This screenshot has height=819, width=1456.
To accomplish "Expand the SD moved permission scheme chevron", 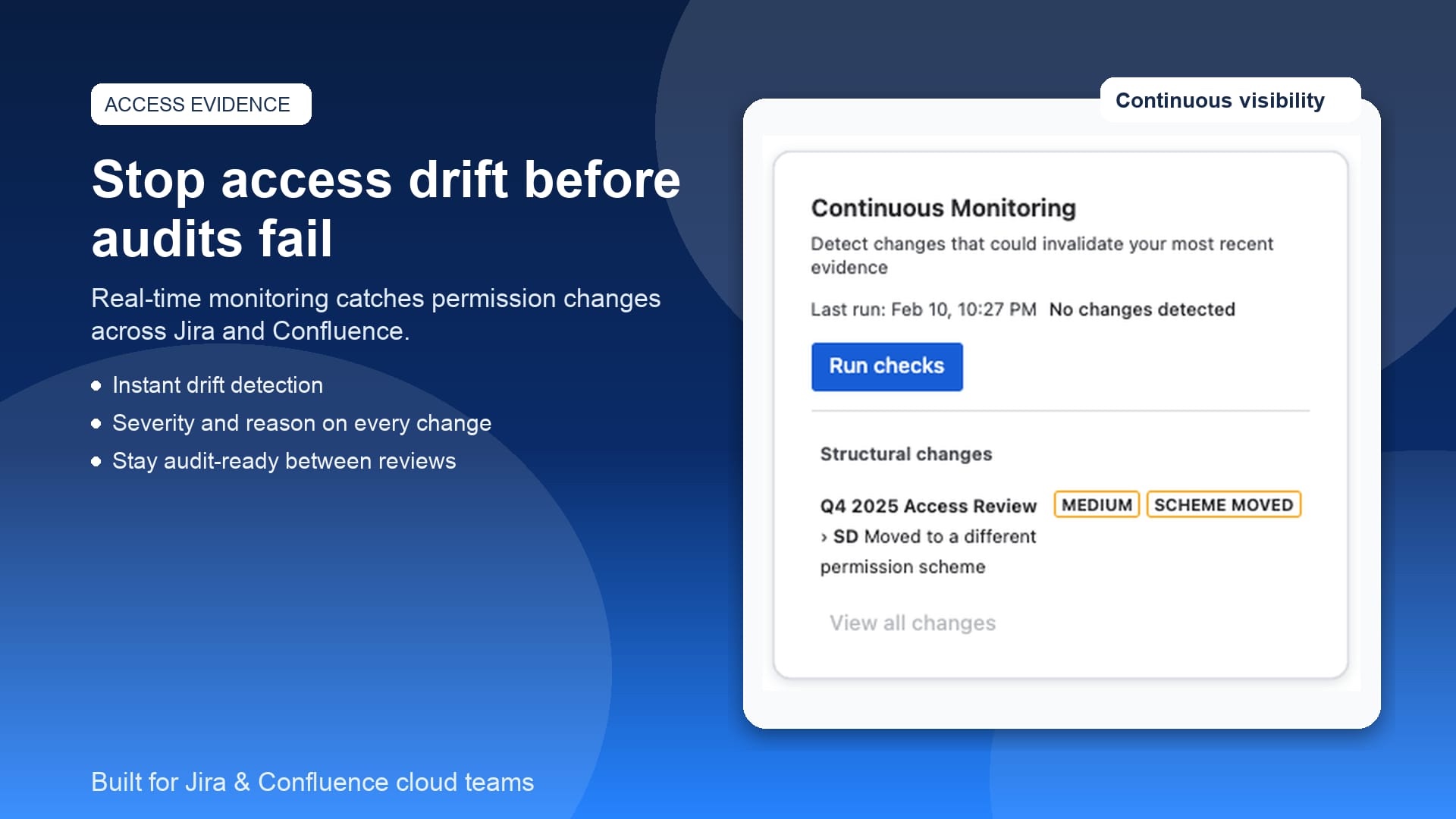I will point(824,538).
